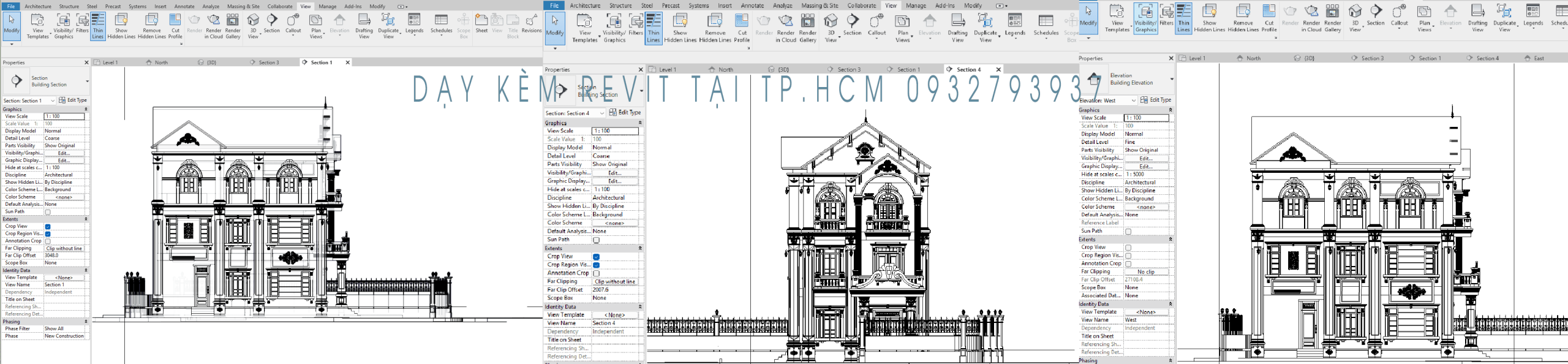Open Massing & Site ribbon tab in Section 1 window
The width and height of the screenshot is (1568, 364).
click(243, 6)
